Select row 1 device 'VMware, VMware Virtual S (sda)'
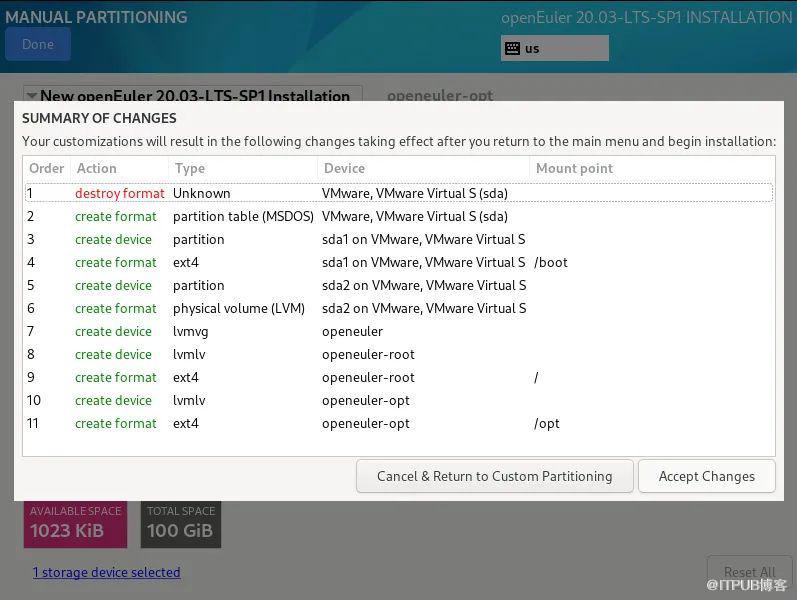The height and width of the screenshot is (600, 797). point(415,193)
